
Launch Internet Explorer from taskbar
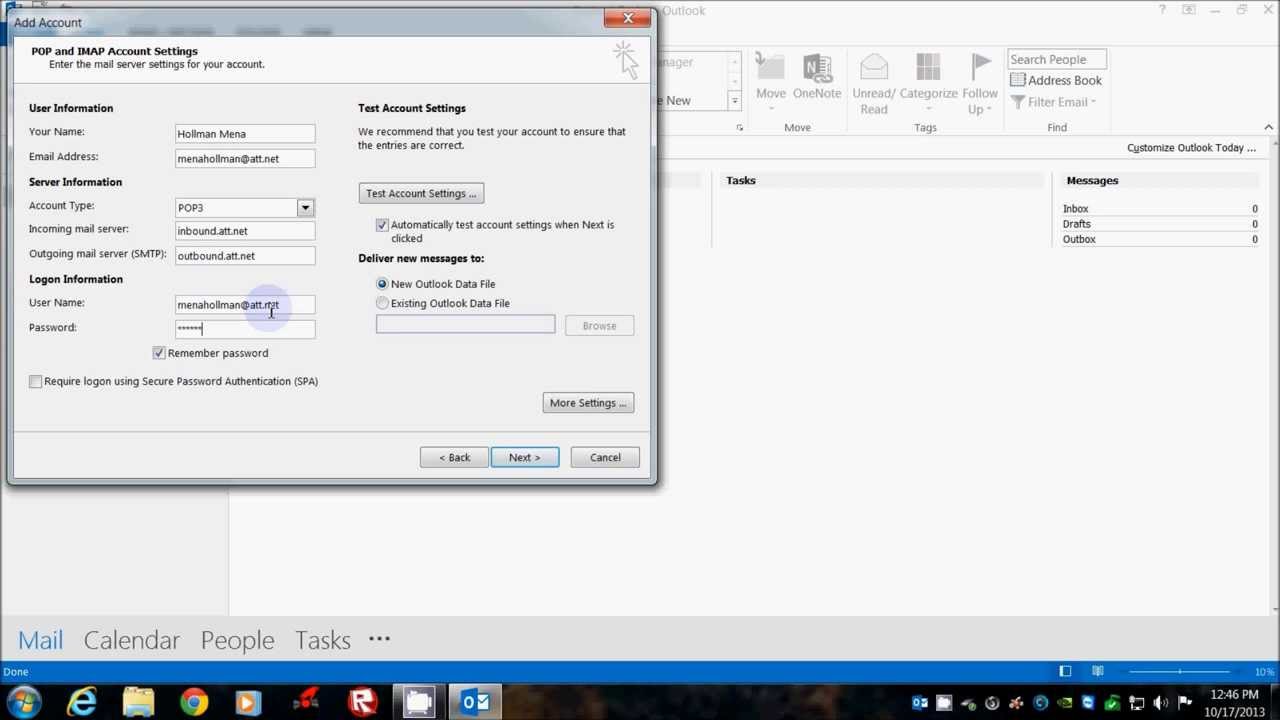click(x=82, y=702)
